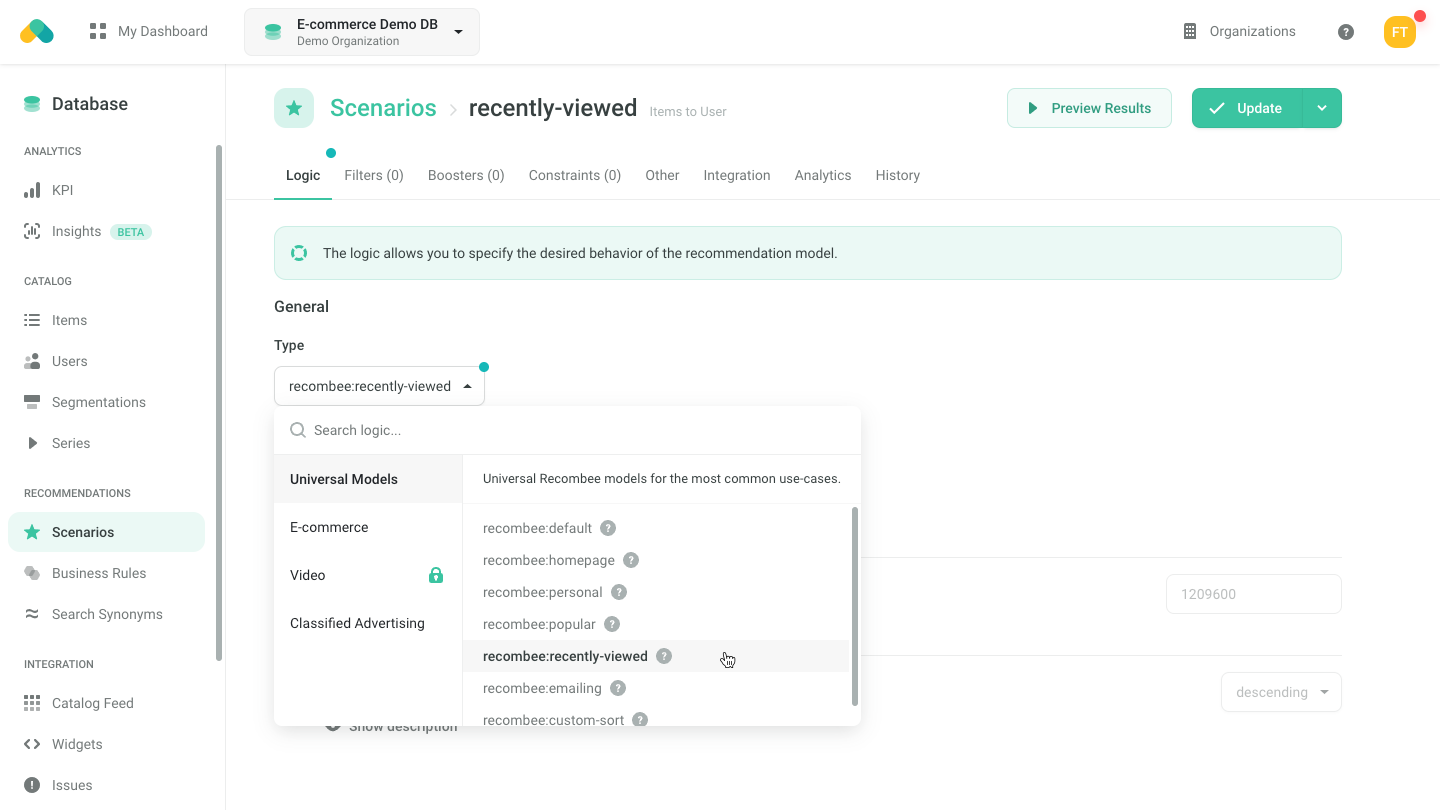This screenshot has height=810, width=1440.
Task: Select Universal Models category
Action: (x=368, y=479)
